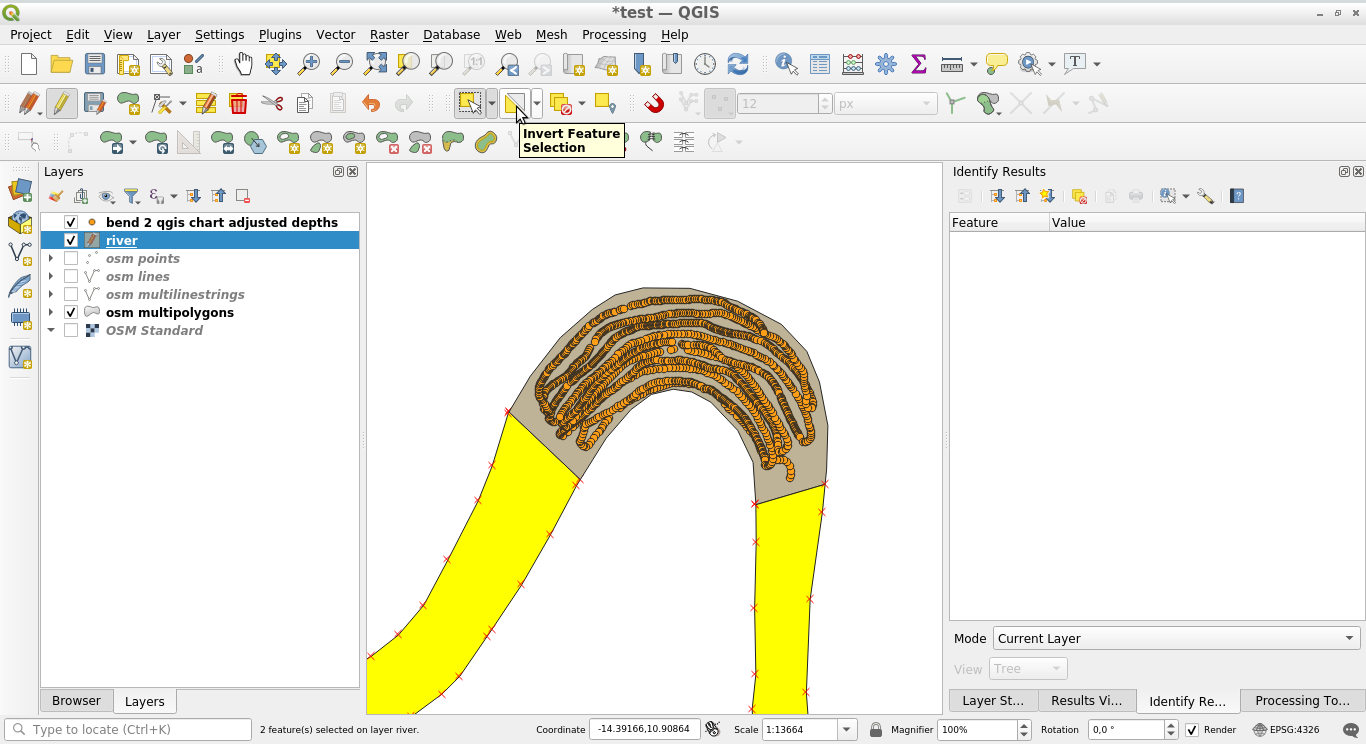Delete selected features with trash icon
Image resolution: width=1366 pixels, height=744 pixels.
238,103
